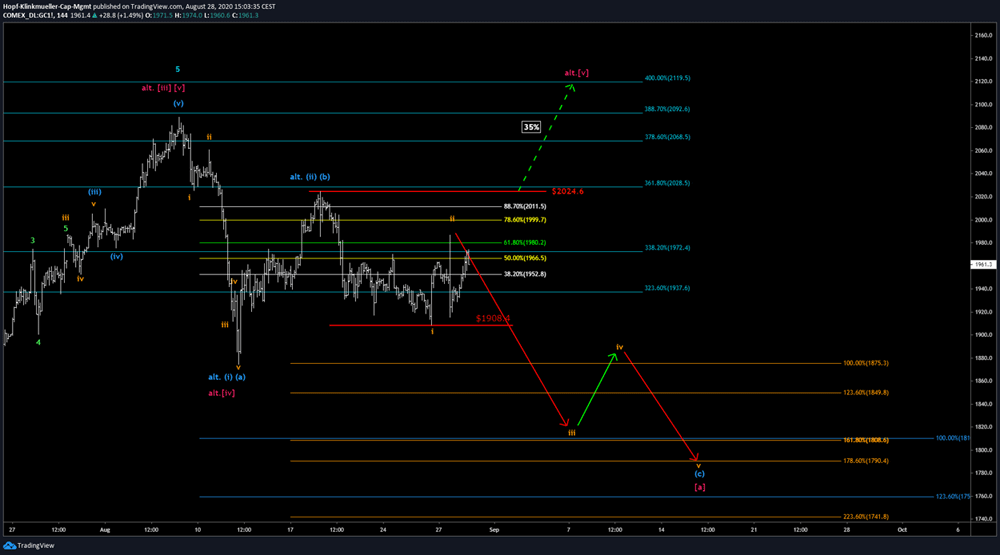Click the 161.80%(1808.6) extension label
The height and width of the screenshot is (555, 1000).
tap(864, 440)
